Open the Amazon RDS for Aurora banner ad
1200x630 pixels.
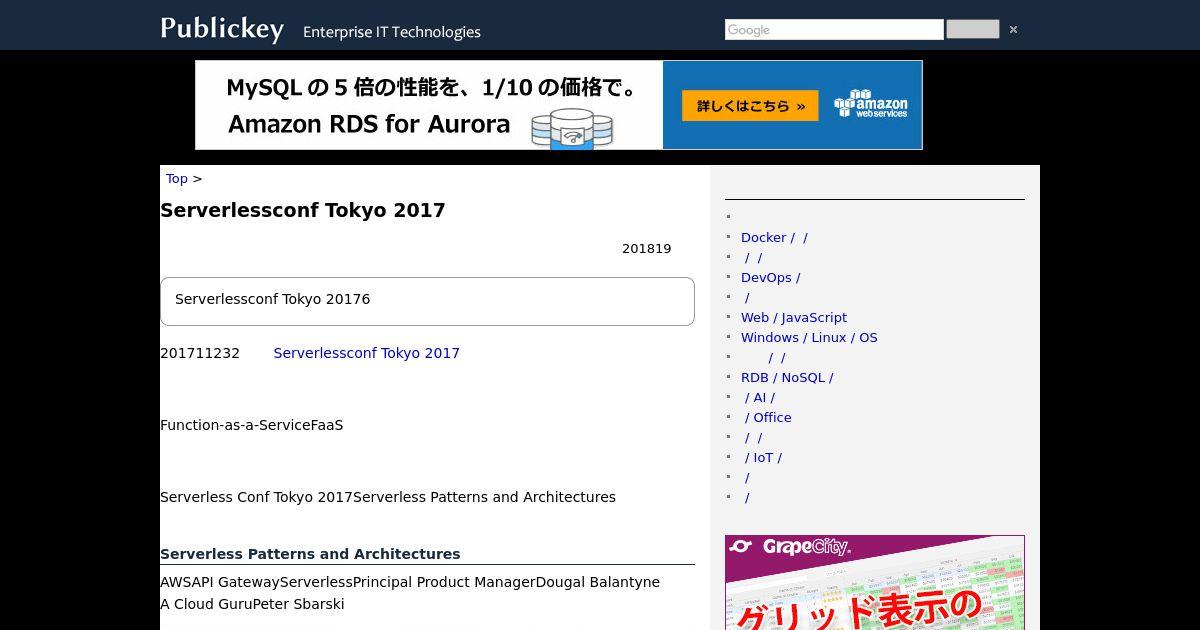tap(558, 105)
